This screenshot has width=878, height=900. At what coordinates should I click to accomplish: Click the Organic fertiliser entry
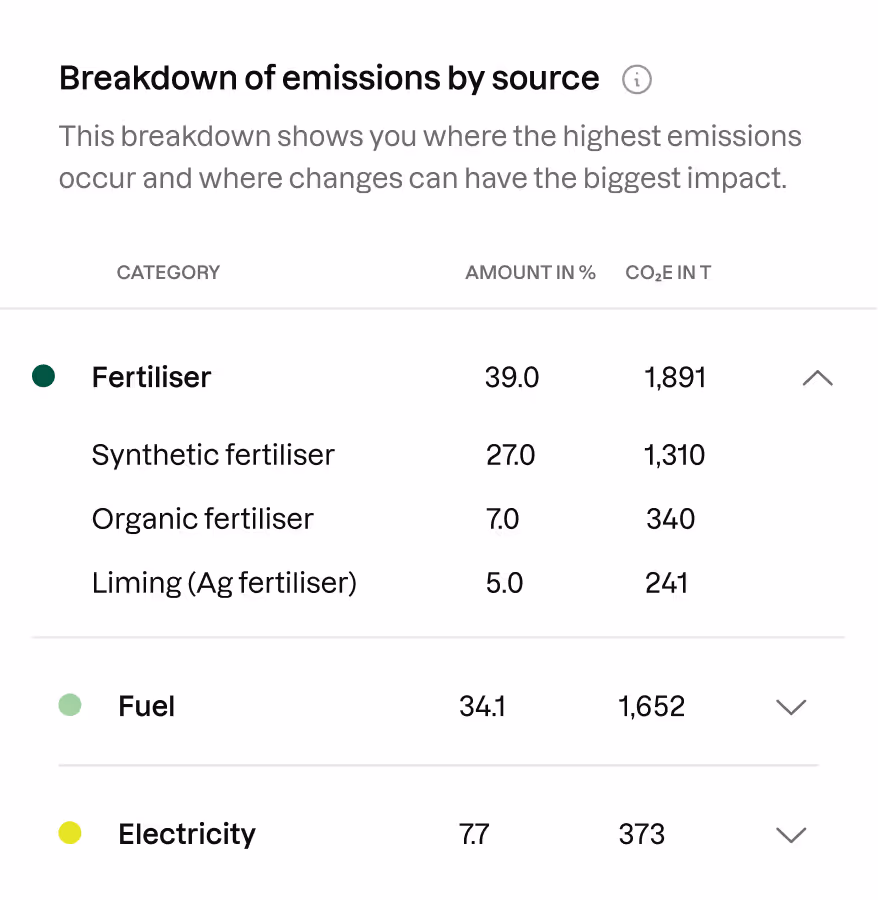(202, 519)
